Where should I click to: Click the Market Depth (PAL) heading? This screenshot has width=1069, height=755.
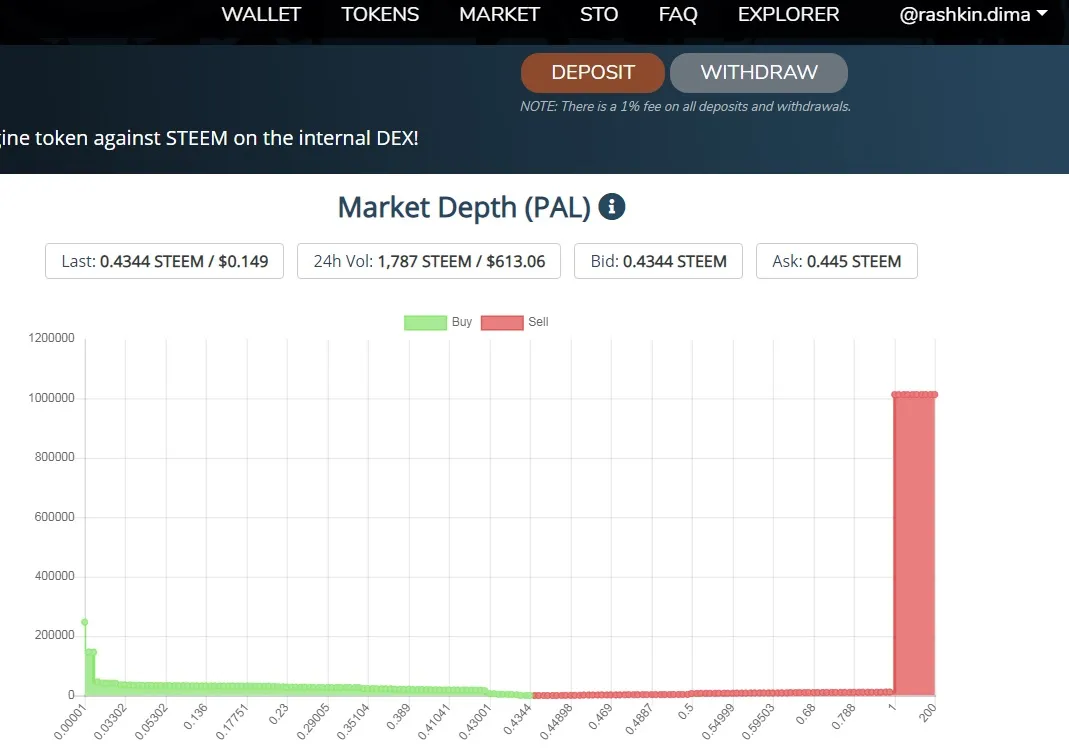(464, 207)
